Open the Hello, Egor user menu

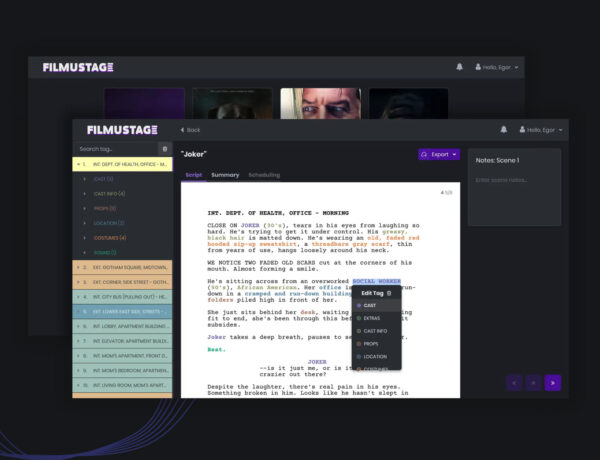pyautogui.click(x=540, y=130)
